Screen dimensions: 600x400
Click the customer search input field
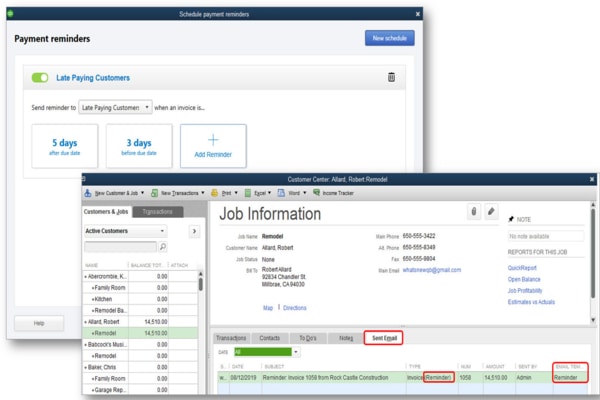click(120, 247)
